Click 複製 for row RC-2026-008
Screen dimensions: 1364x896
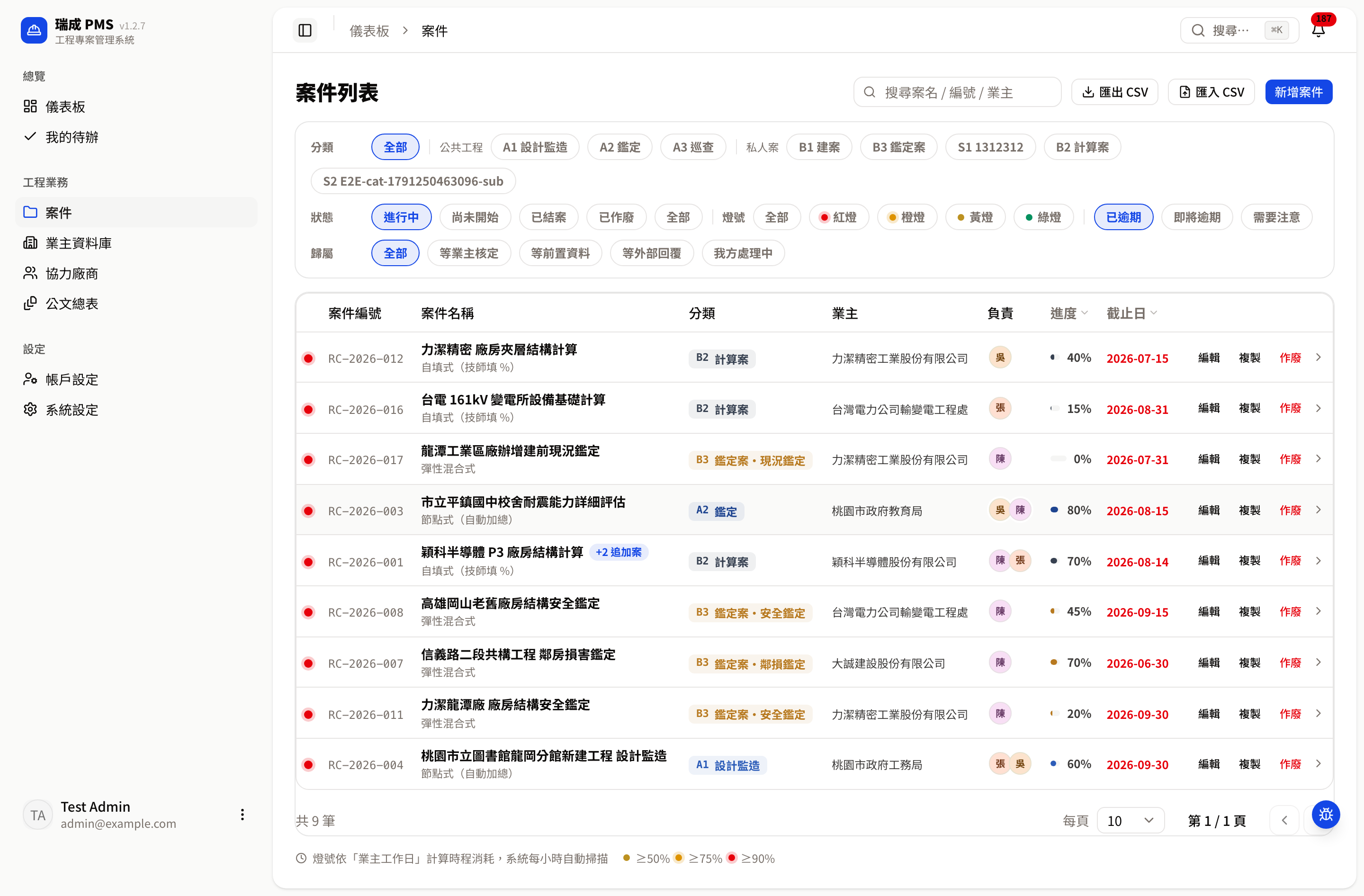point(1249,612)
